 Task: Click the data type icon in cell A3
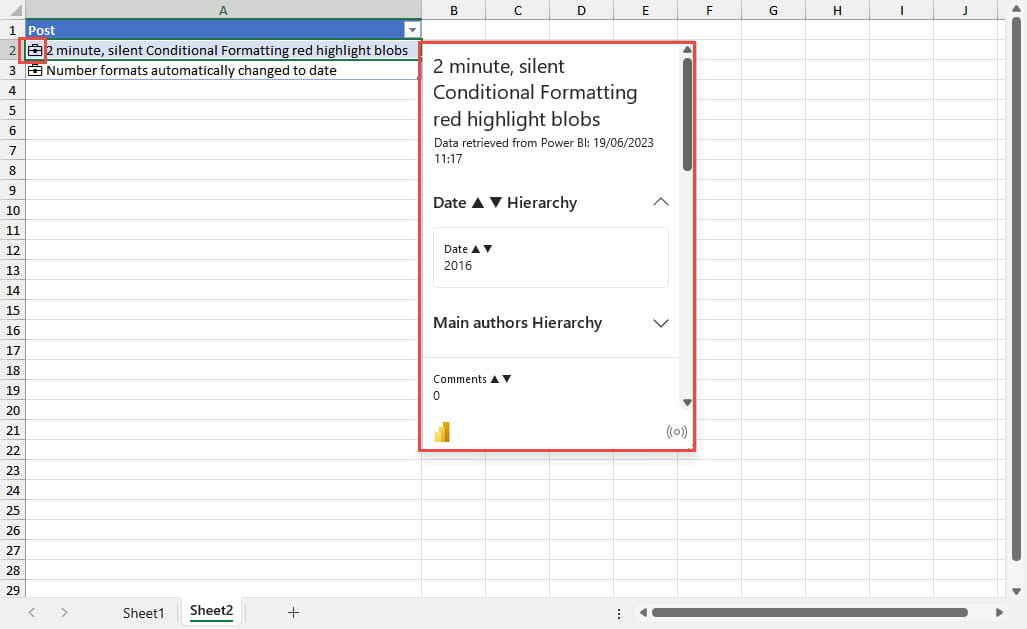click(x=35, y=70)
